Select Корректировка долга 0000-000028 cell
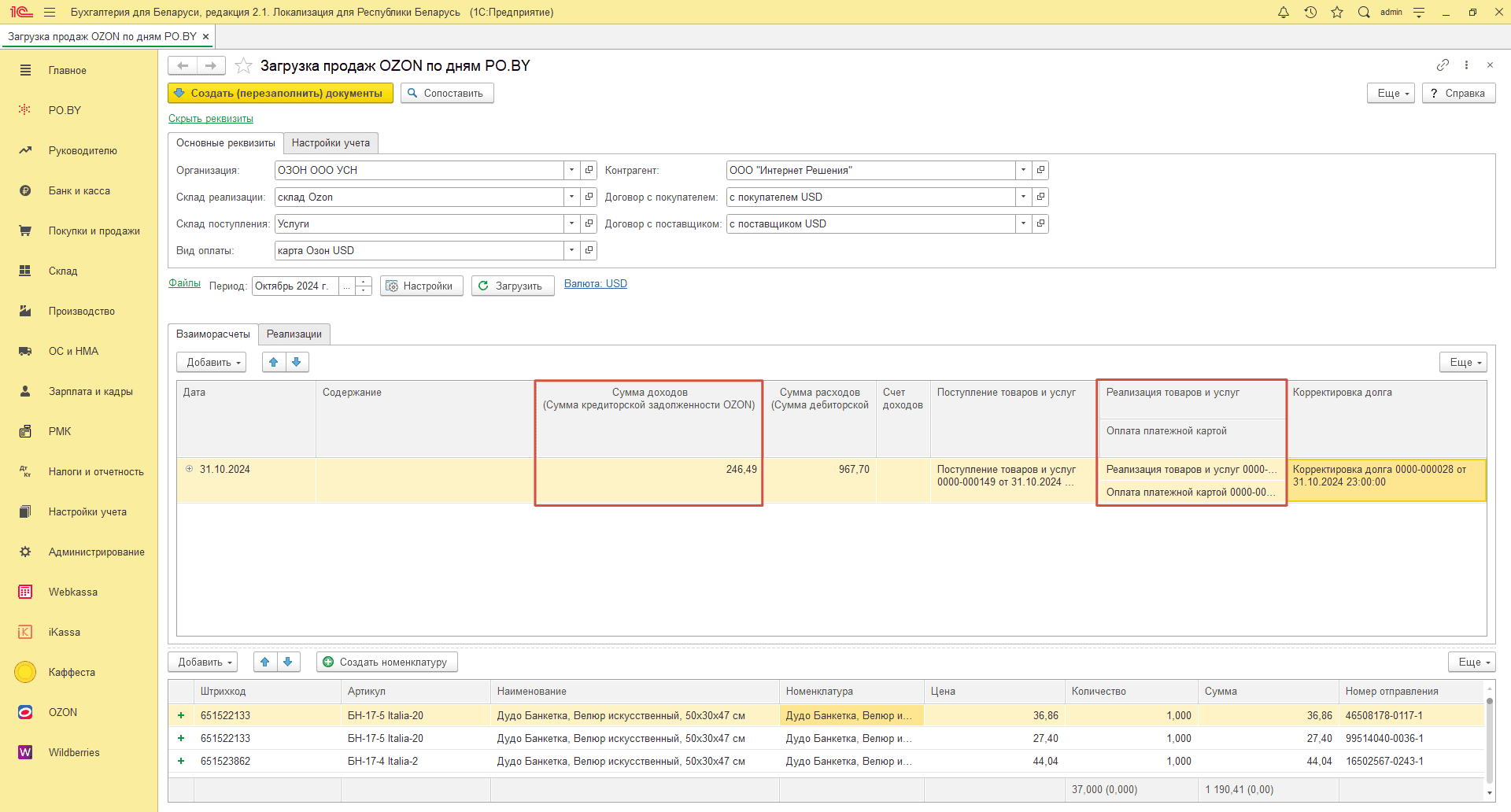Viewport: 1511px width, 812px height. pyautogui.click(x=1387, y=480)
